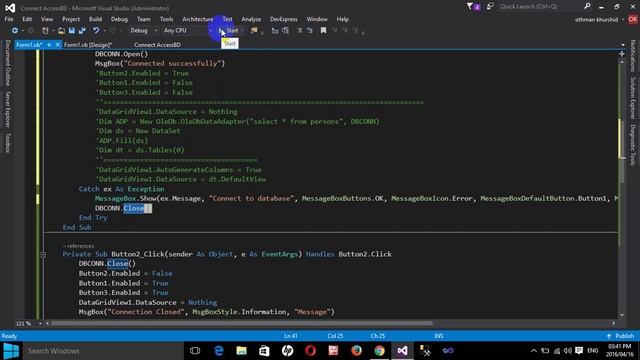The width and height of the screenshot is (640, 360).
Task: Click the Search Windows taskbar box
Action: click(102, 351)
